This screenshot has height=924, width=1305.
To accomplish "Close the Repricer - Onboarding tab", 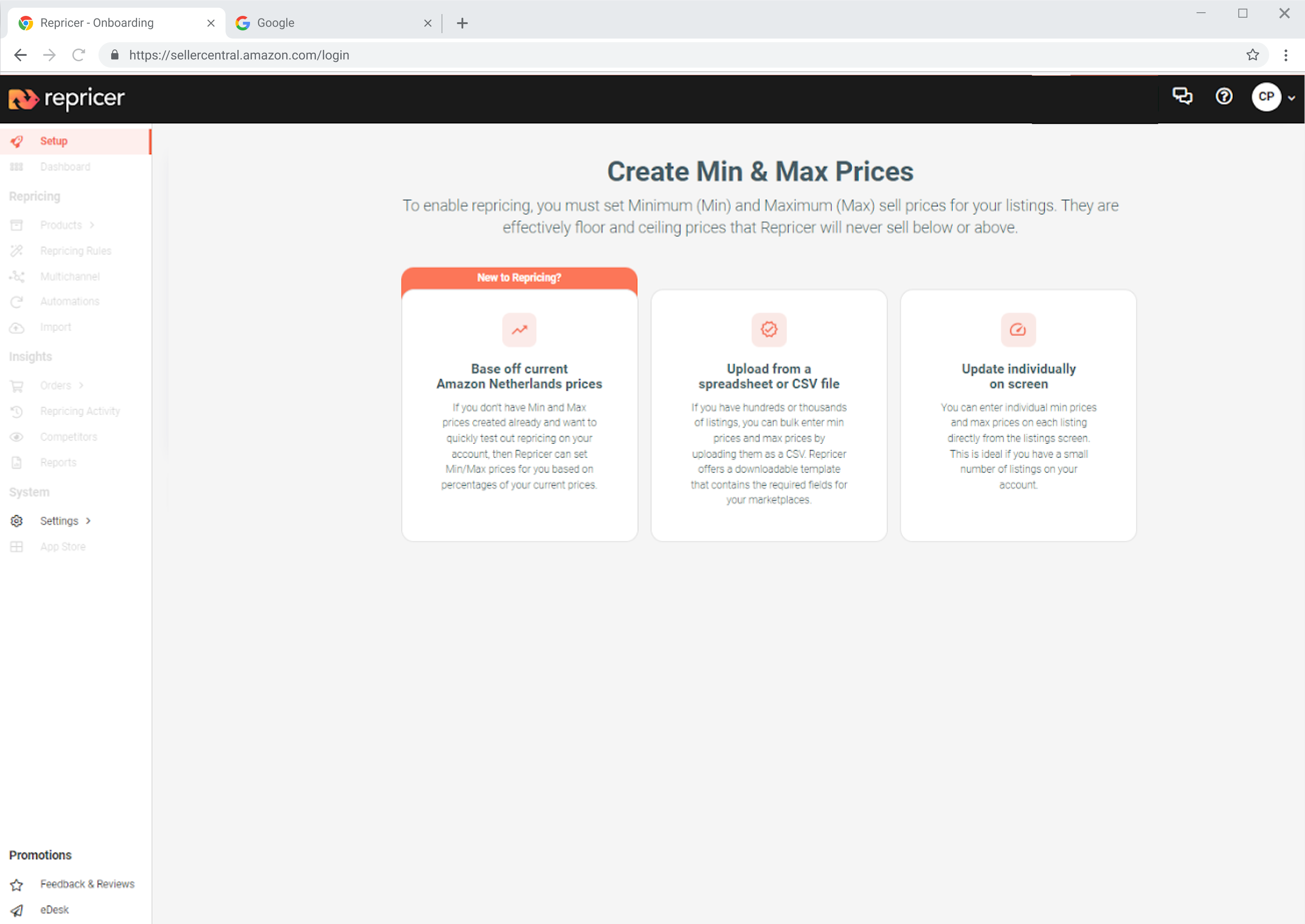I will (211, 23).
